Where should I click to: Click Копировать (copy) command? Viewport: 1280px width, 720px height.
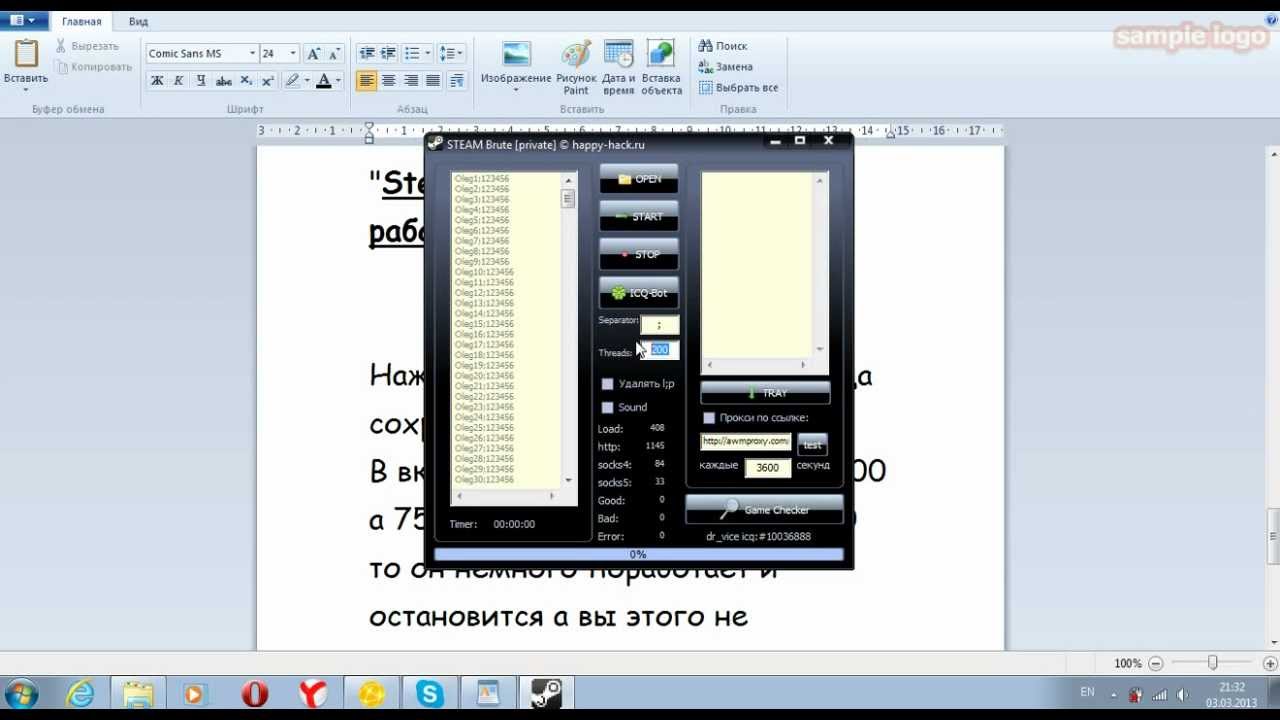point(94,67)
